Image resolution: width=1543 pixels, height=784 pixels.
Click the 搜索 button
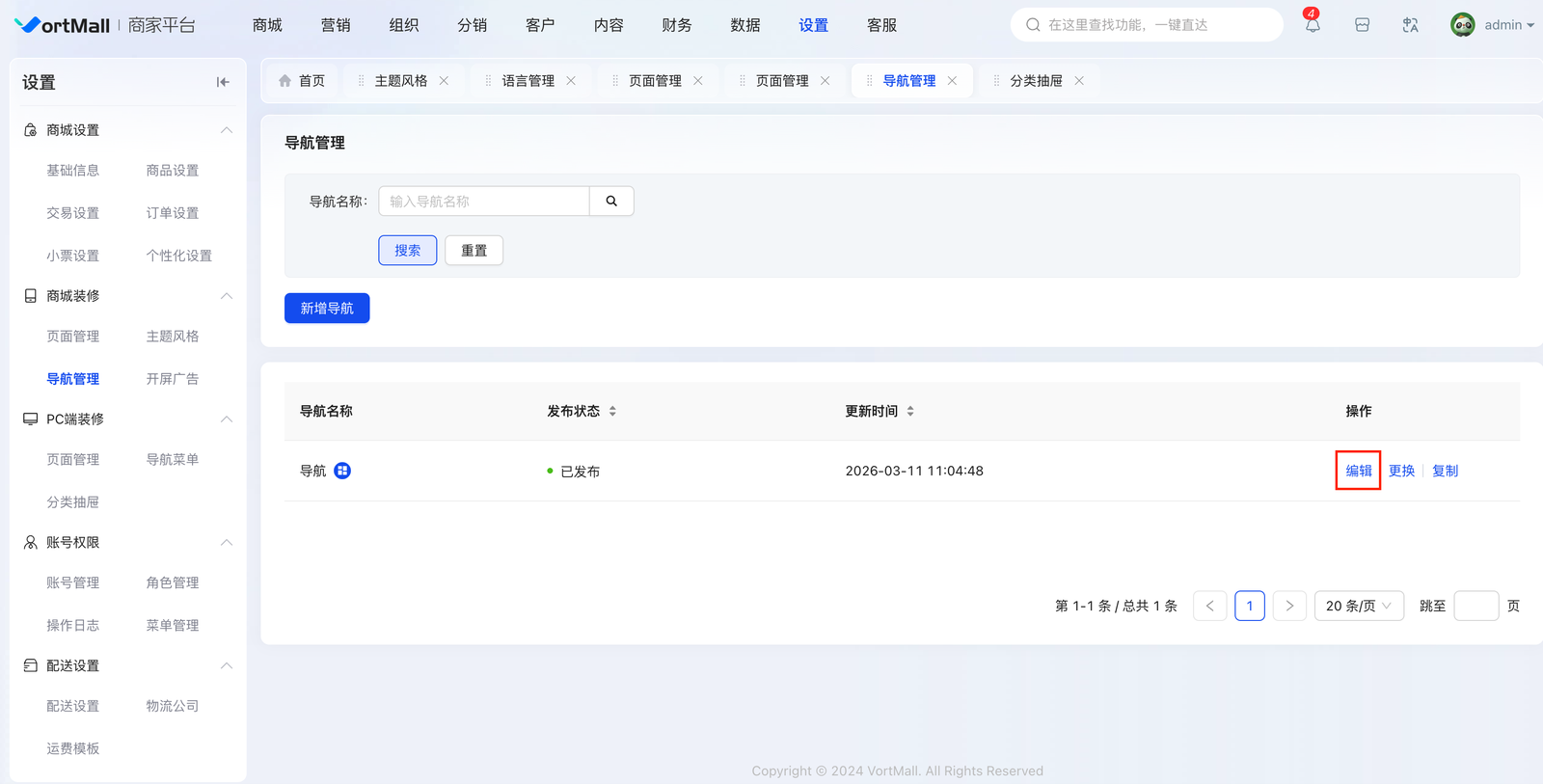[408, 250]
